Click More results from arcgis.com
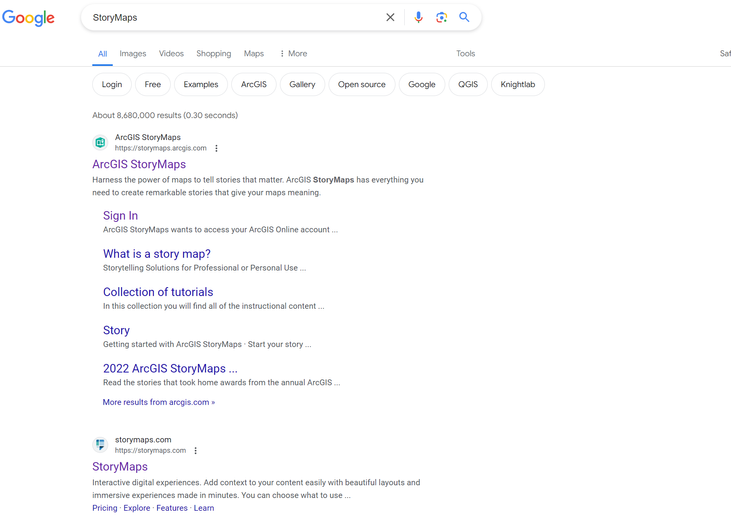Viewport: 731px width, 521px height. point(159,402)
